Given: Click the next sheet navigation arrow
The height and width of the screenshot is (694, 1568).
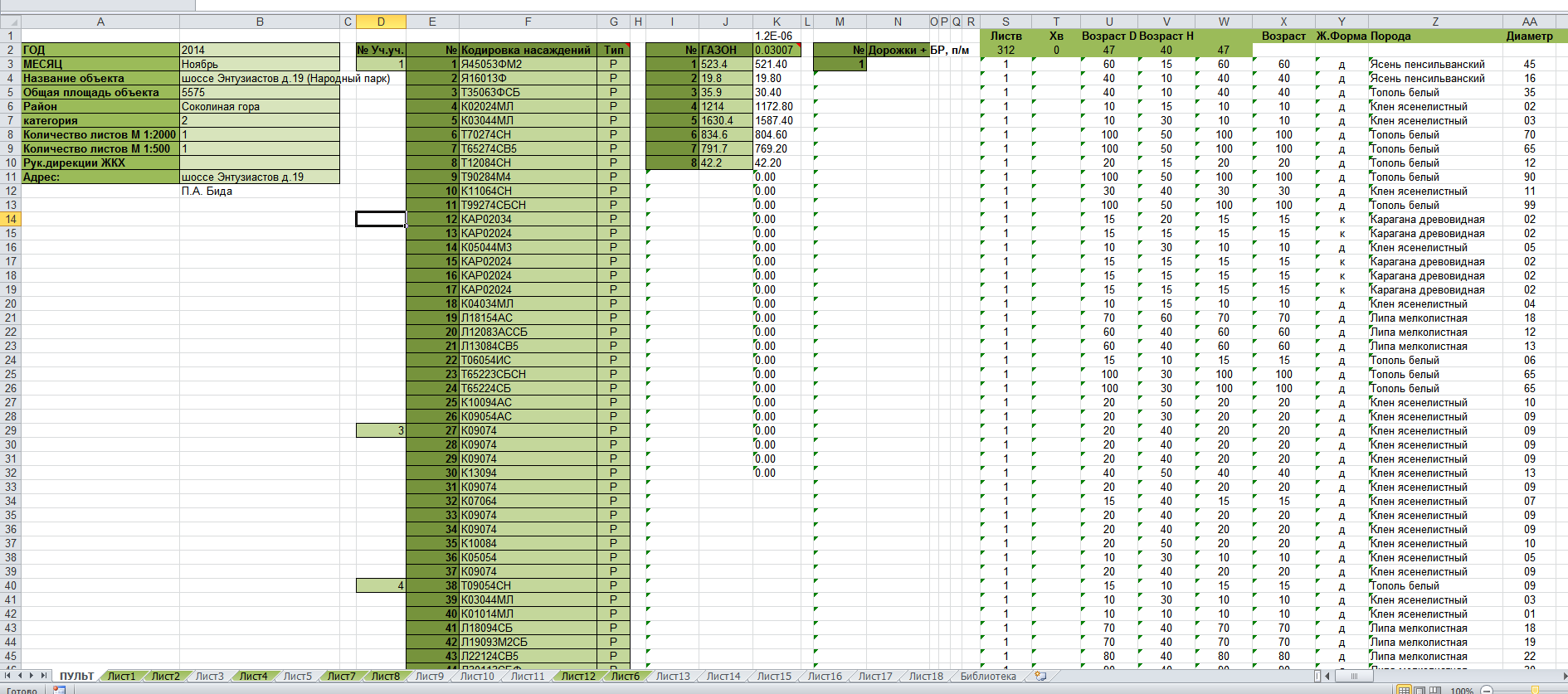Looking at the screenshot, I should [32, 677].
